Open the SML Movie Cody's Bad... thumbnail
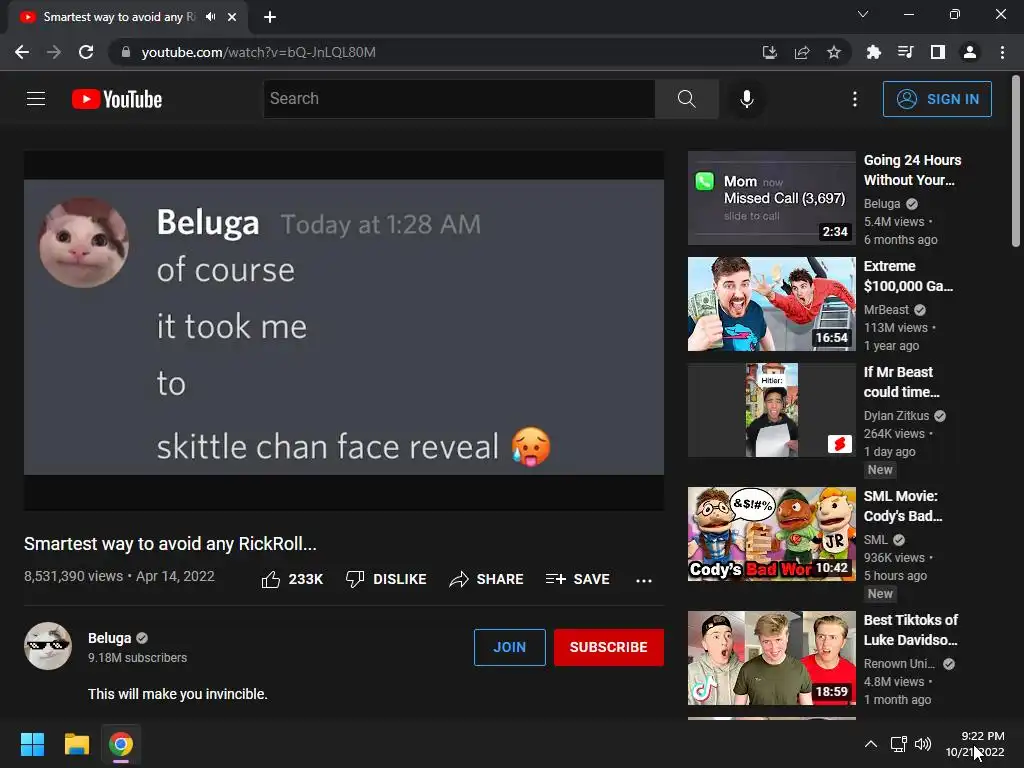The image size is (1024, 768). 771,534
